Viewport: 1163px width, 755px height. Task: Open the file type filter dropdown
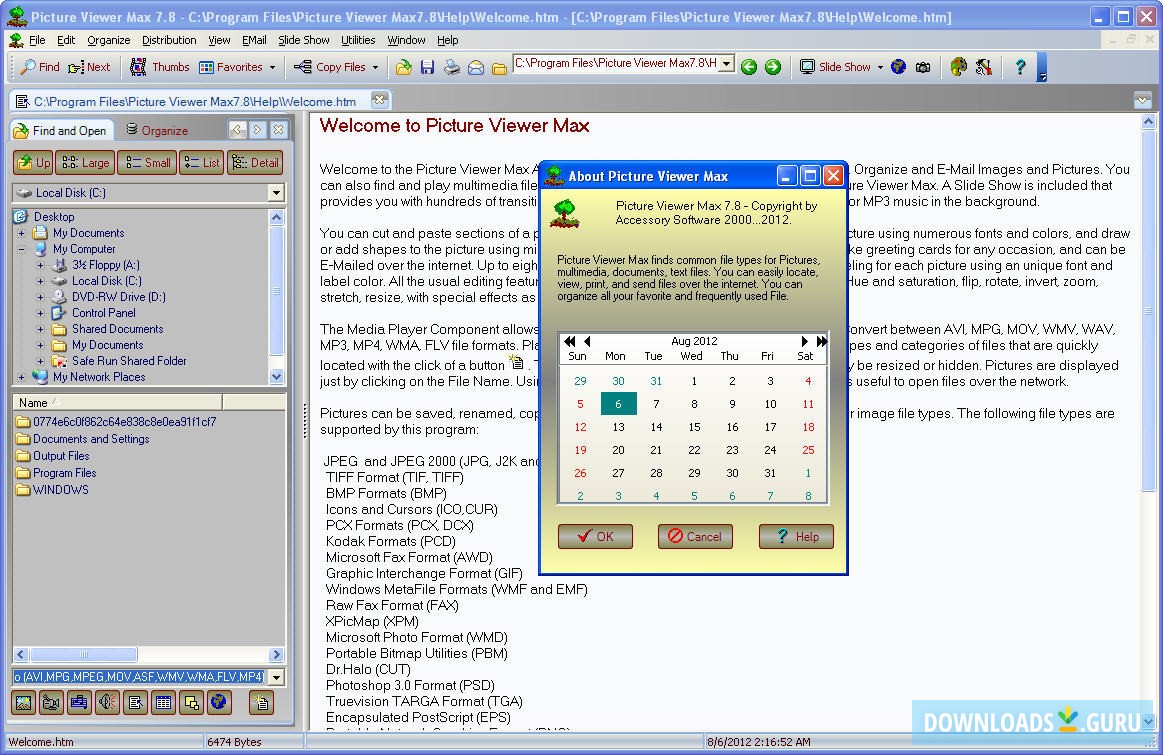pyautogui.click(x=276, y=677)
